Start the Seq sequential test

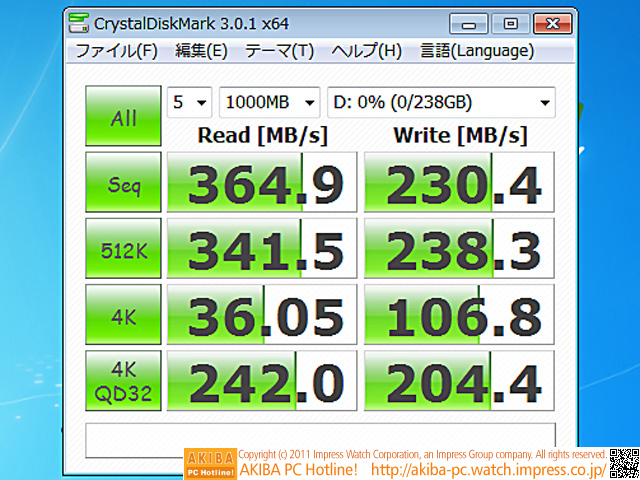[x=123, y=182]
